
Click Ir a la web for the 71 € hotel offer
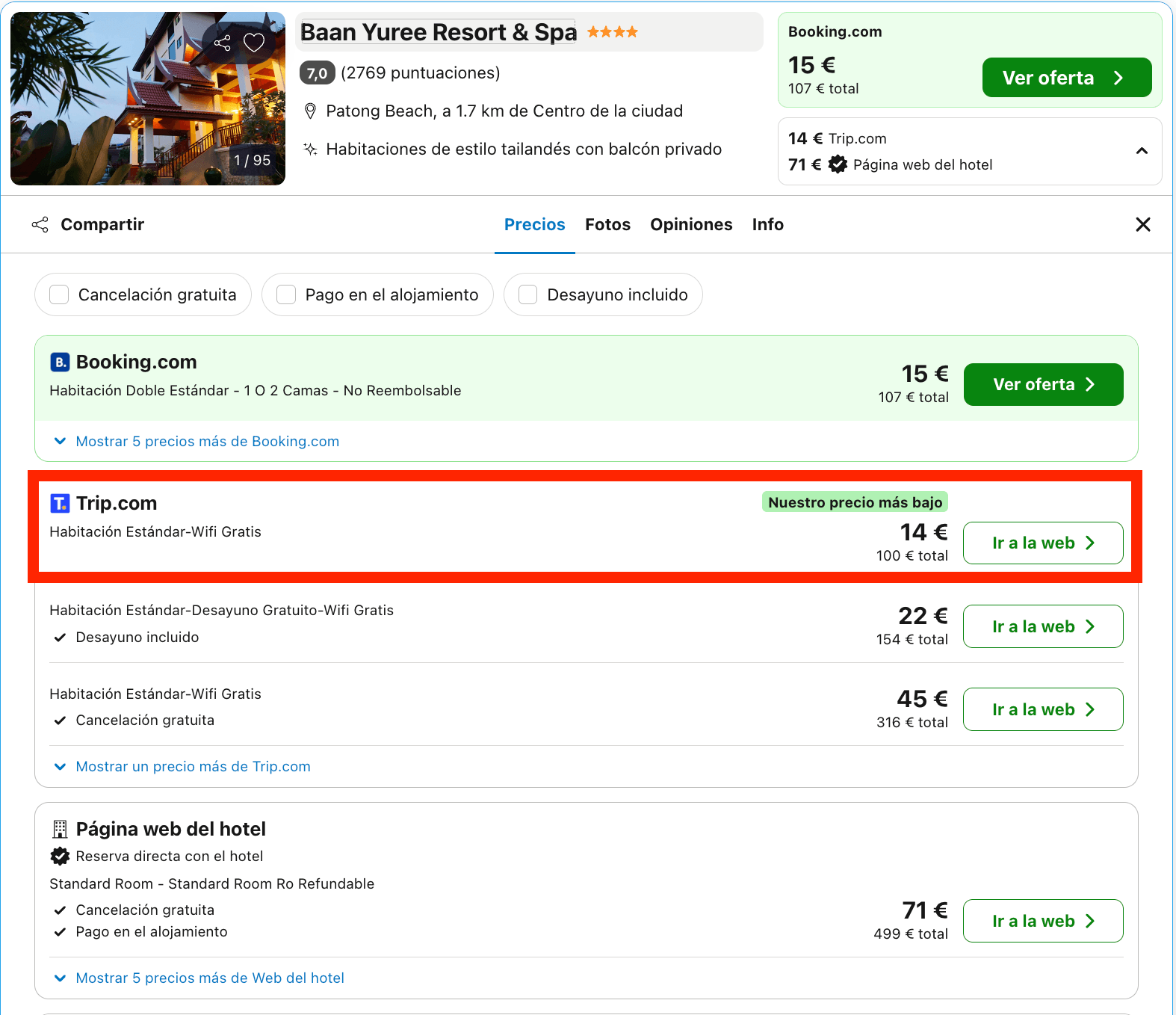1043,921
